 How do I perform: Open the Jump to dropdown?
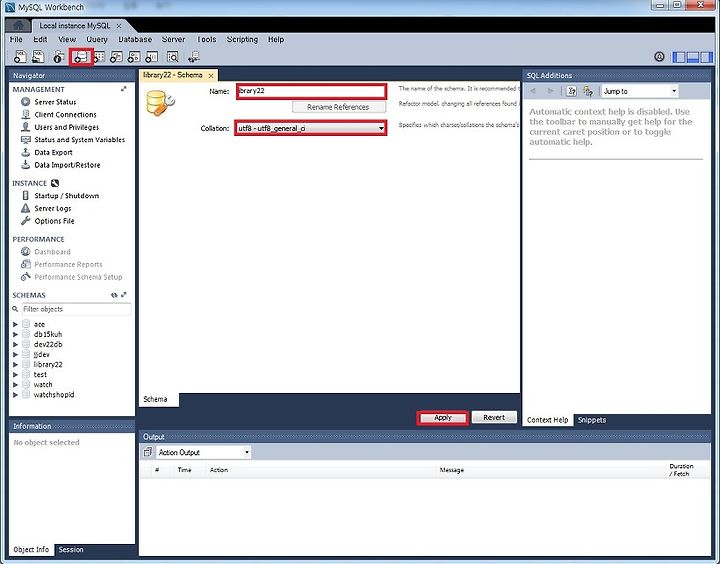point(640,91)
